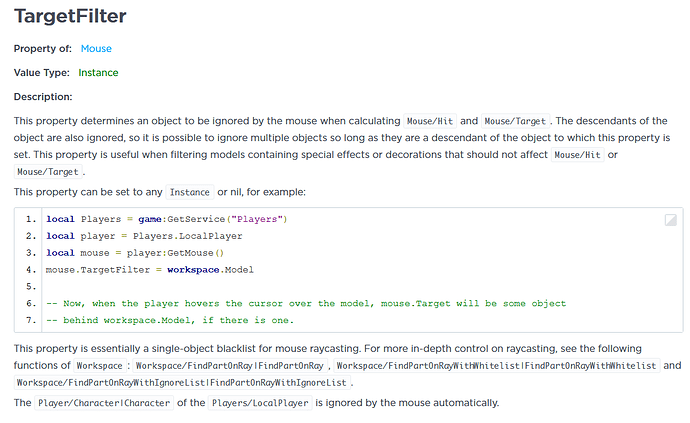Click the Mouse/Hit tag before "or"

pyautogui.click(x=577, y=155)
